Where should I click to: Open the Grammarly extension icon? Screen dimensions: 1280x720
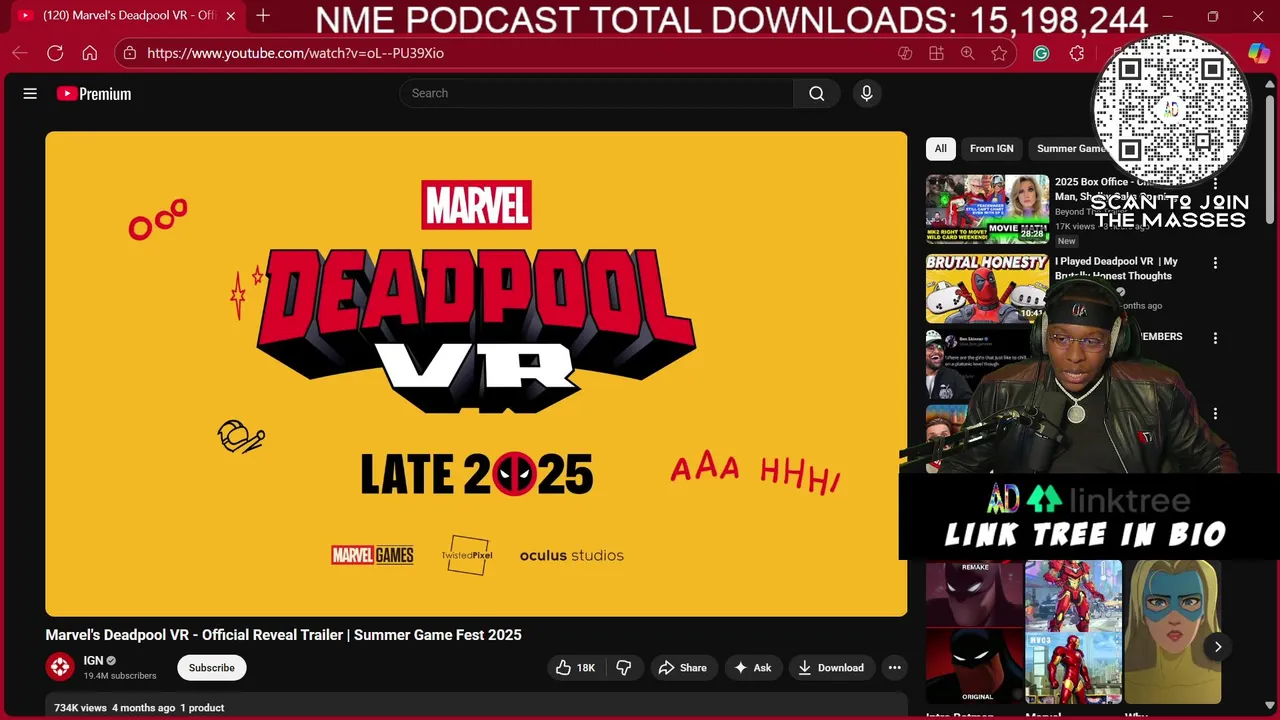click(1041, 54)
